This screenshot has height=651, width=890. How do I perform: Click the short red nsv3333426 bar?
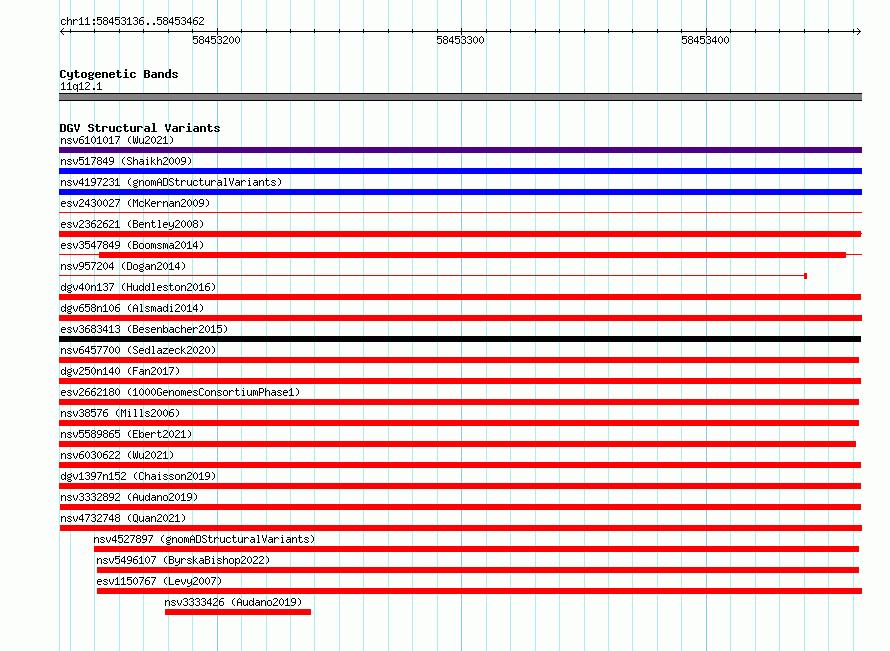click(x=238, y=612)
